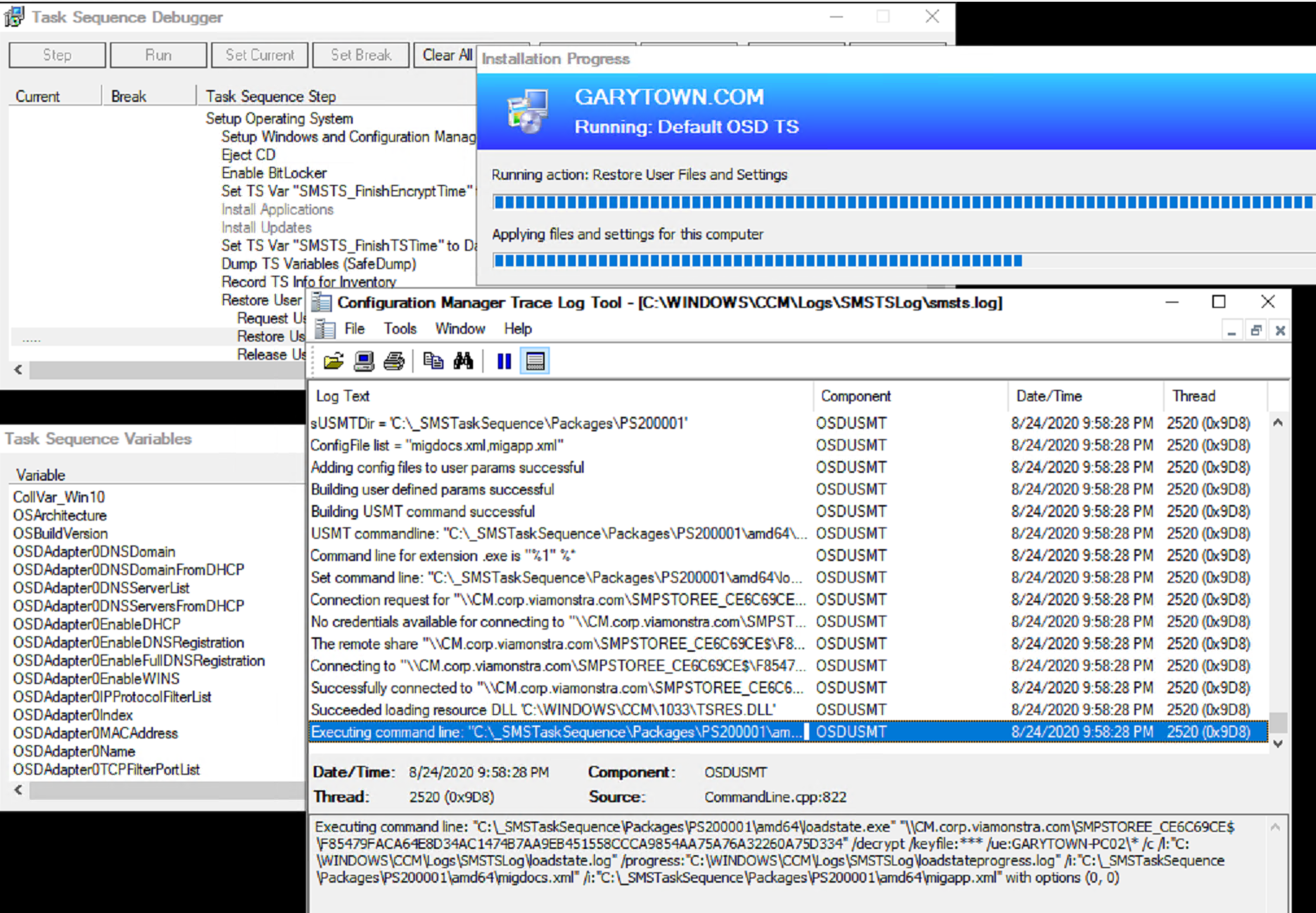1316x913 pixels.
Task: Select the 'Setup Operating System' group step
Action: click(x=278, y=118)
